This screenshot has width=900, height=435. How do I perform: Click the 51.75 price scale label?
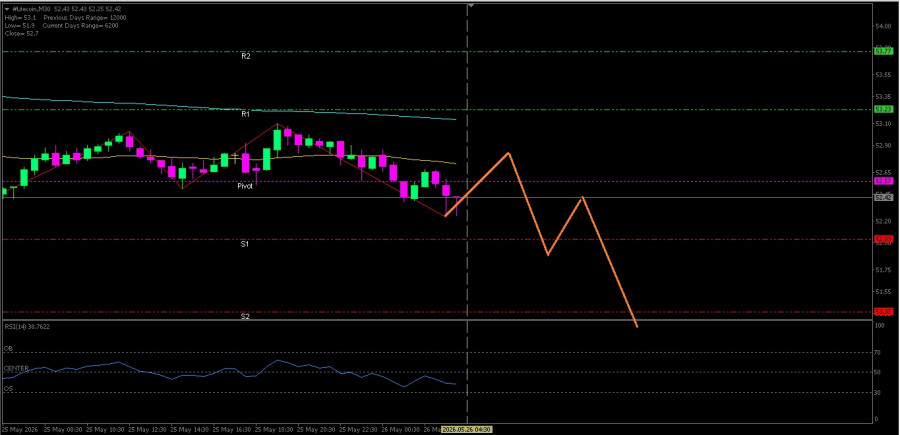(883, 269)
